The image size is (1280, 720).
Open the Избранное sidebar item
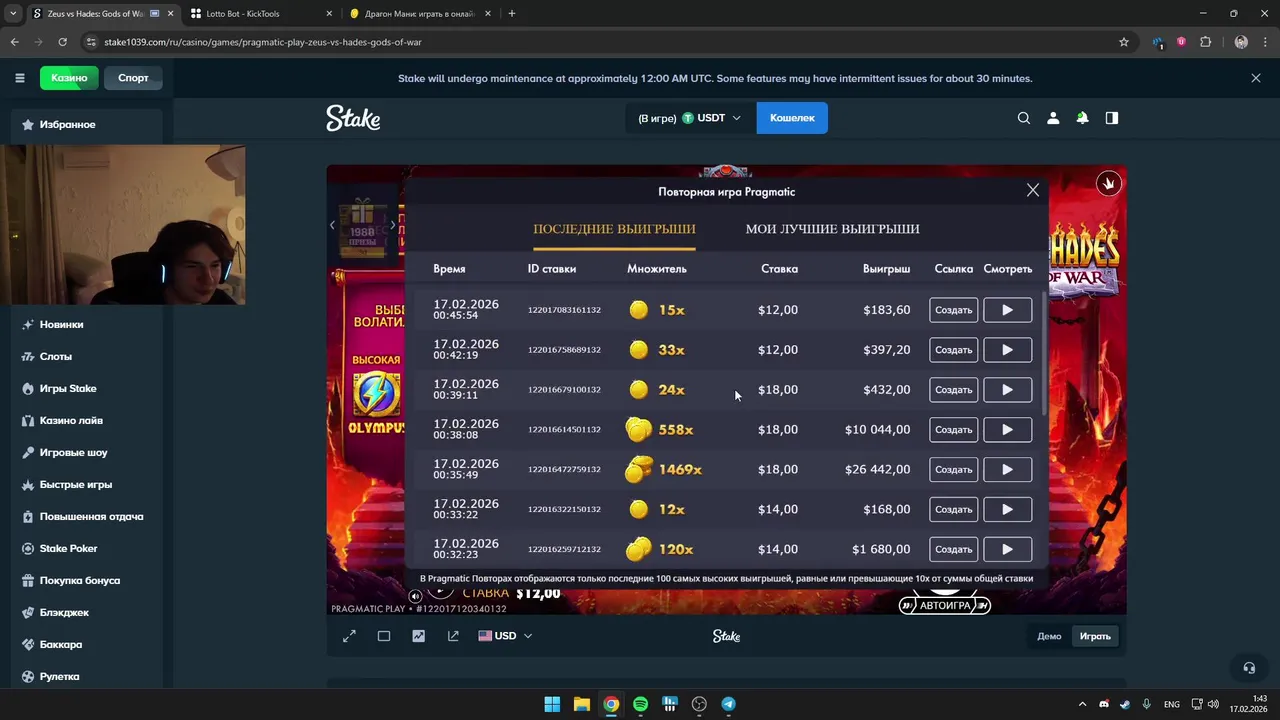coord(86,125)
